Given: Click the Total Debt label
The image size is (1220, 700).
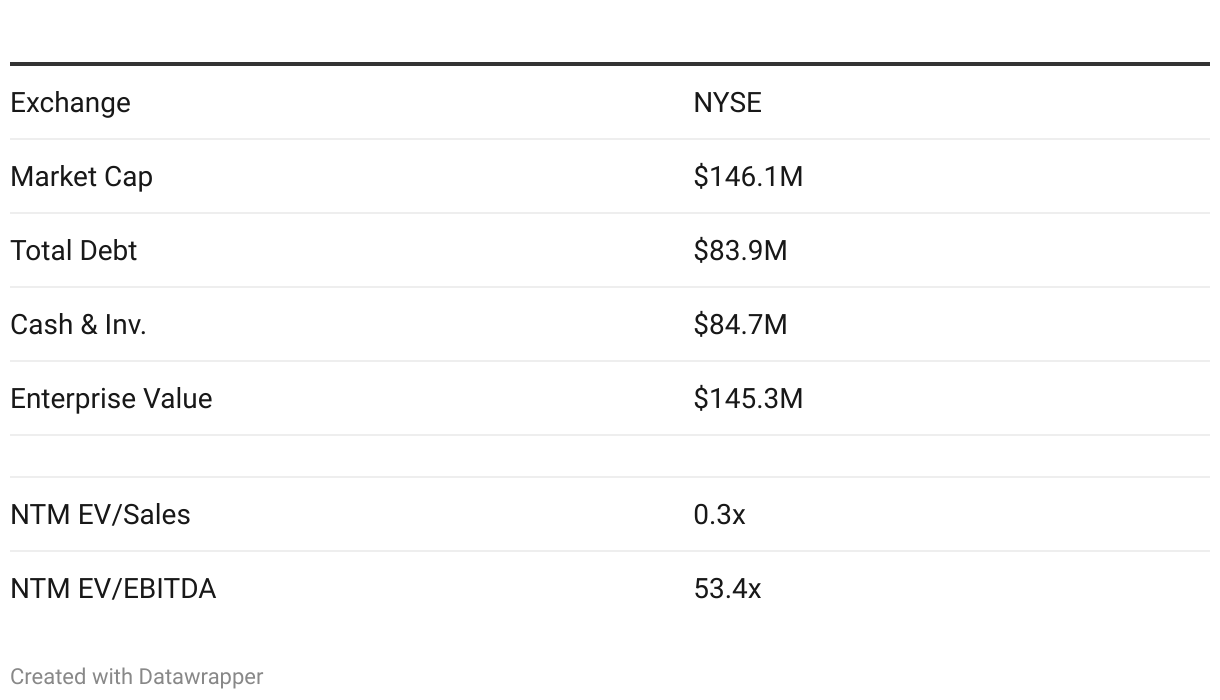Looking at the screenshot, I should point(73,251).
